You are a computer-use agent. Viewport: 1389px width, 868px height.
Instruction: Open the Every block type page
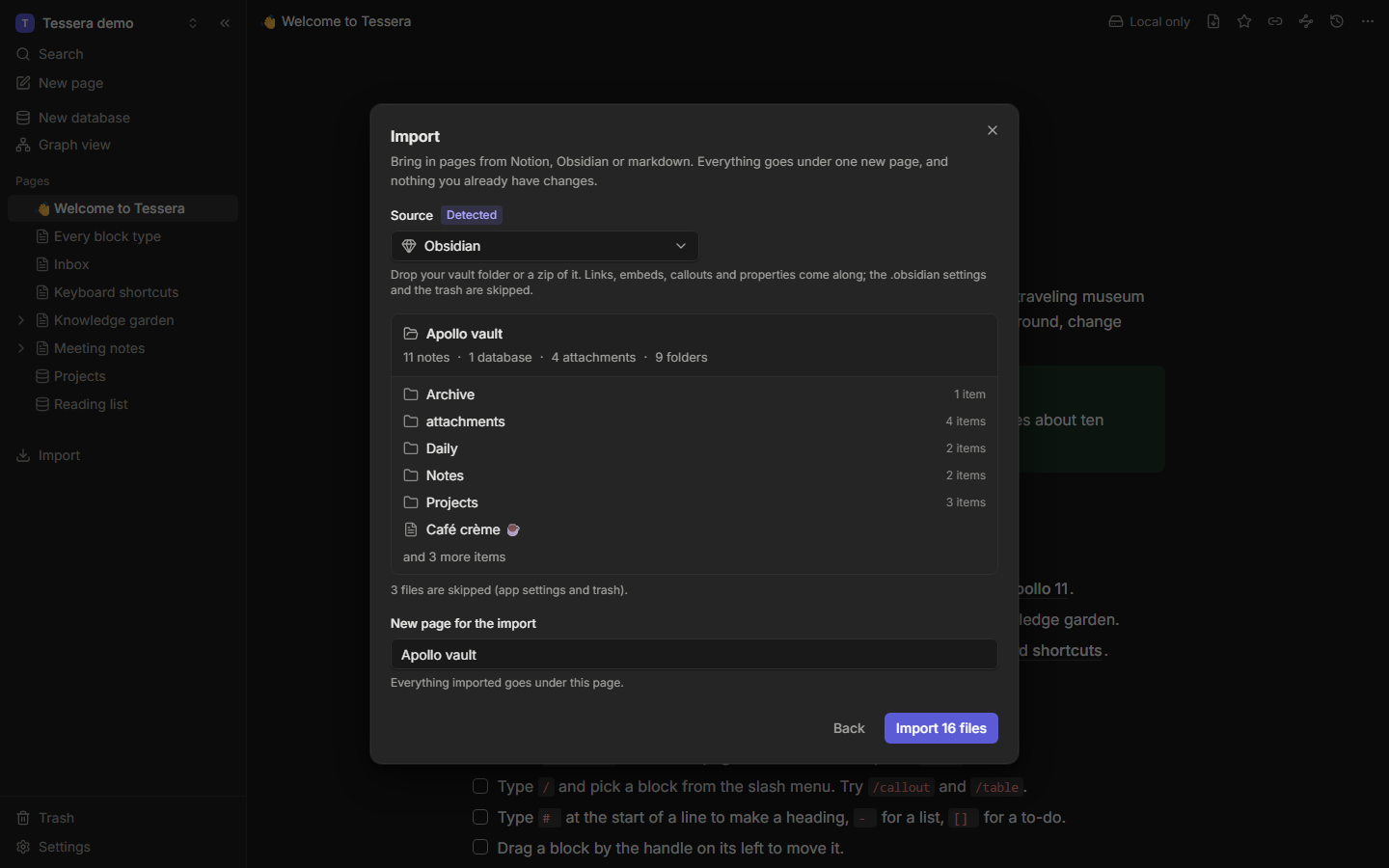[123, 236]
